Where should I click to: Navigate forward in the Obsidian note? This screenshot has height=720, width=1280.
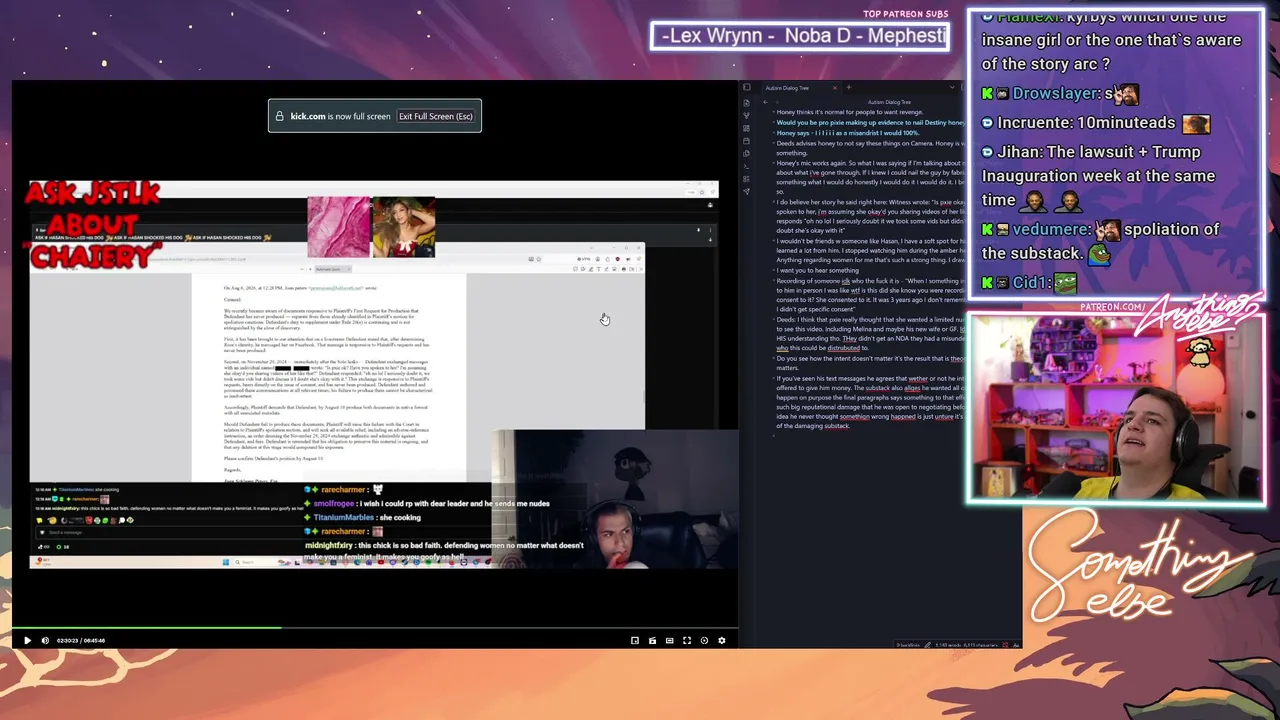[x=777, y=102]
